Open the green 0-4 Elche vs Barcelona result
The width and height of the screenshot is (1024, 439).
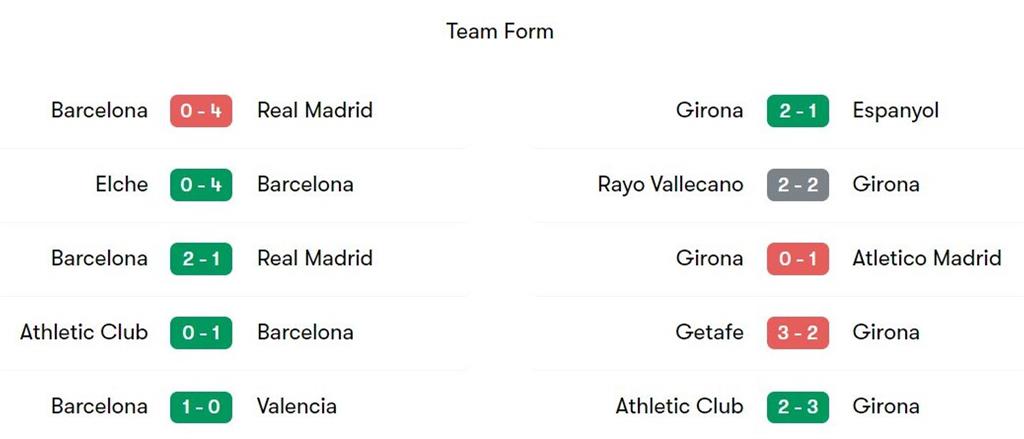[x=200, y=185]
